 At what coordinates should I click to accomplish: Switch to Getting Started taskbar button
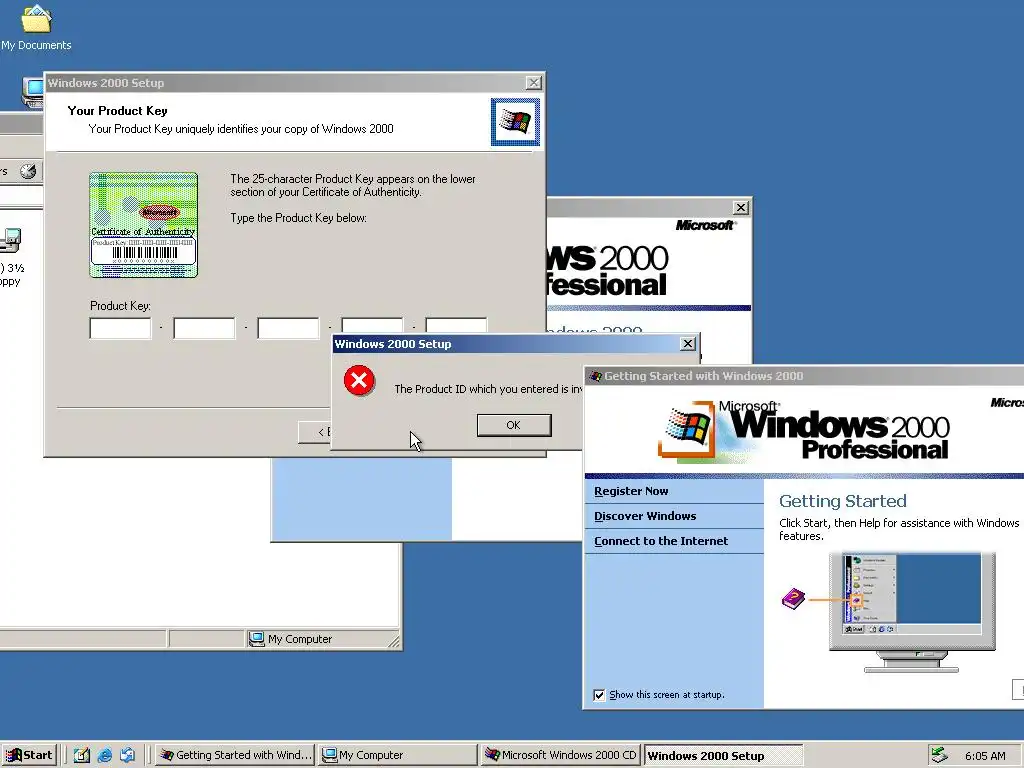tap(235, 755)
